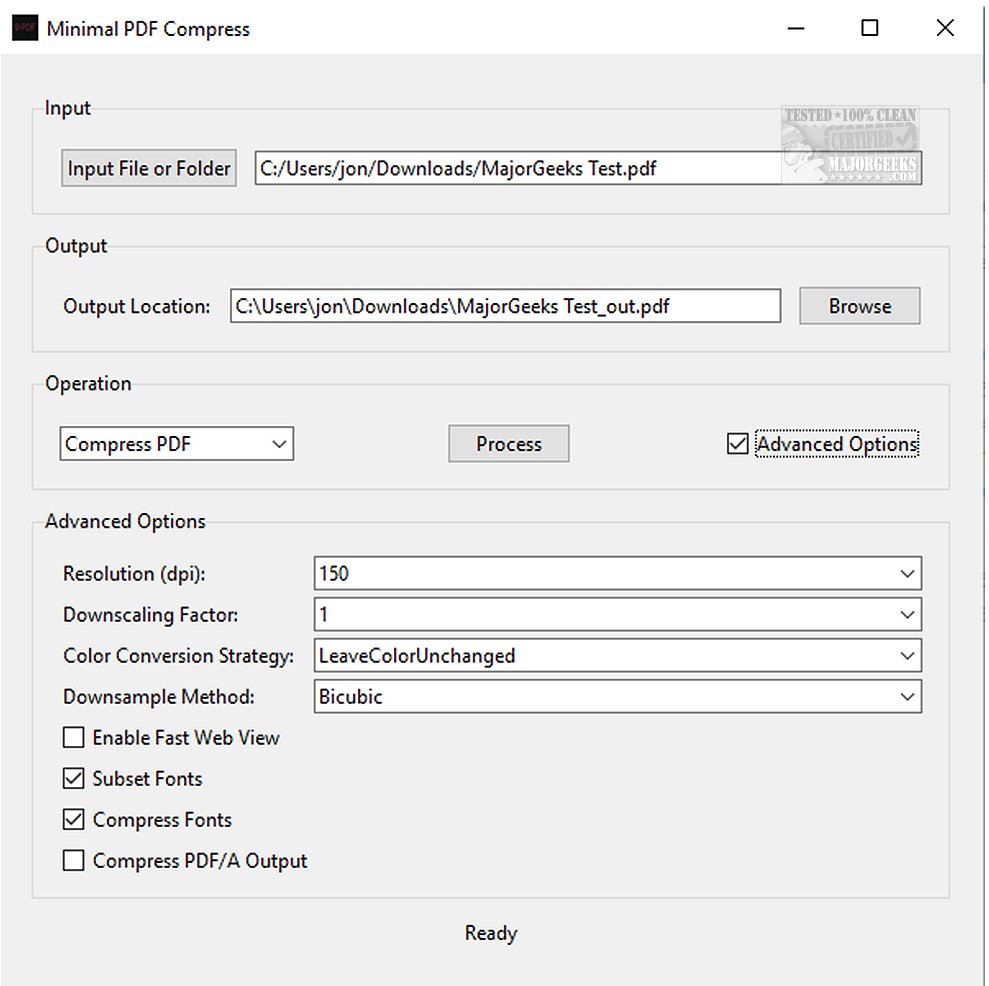Screen dimensions: 989x986
Task: Expand the Downscaling Factor dropdown
Action: tap(907, 614)
